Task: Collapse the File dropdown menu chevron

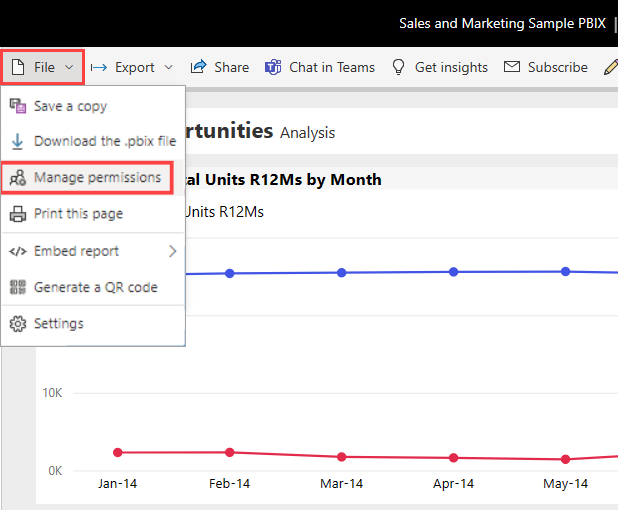Action: (x=69, y=68)
